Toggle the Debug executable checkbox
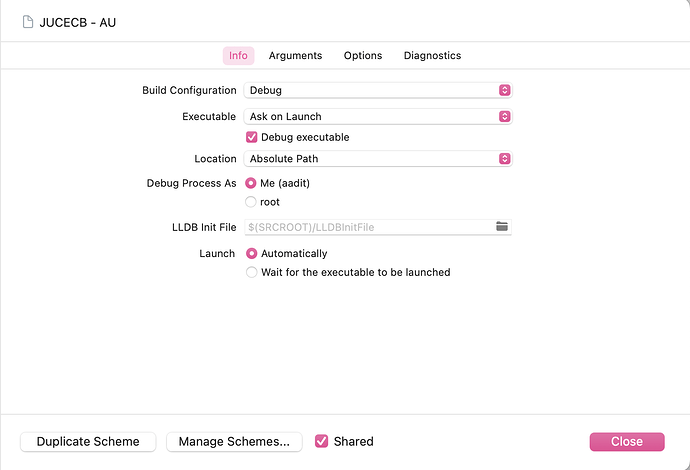Viewport: 690px width, 470px height. point(252,137)
